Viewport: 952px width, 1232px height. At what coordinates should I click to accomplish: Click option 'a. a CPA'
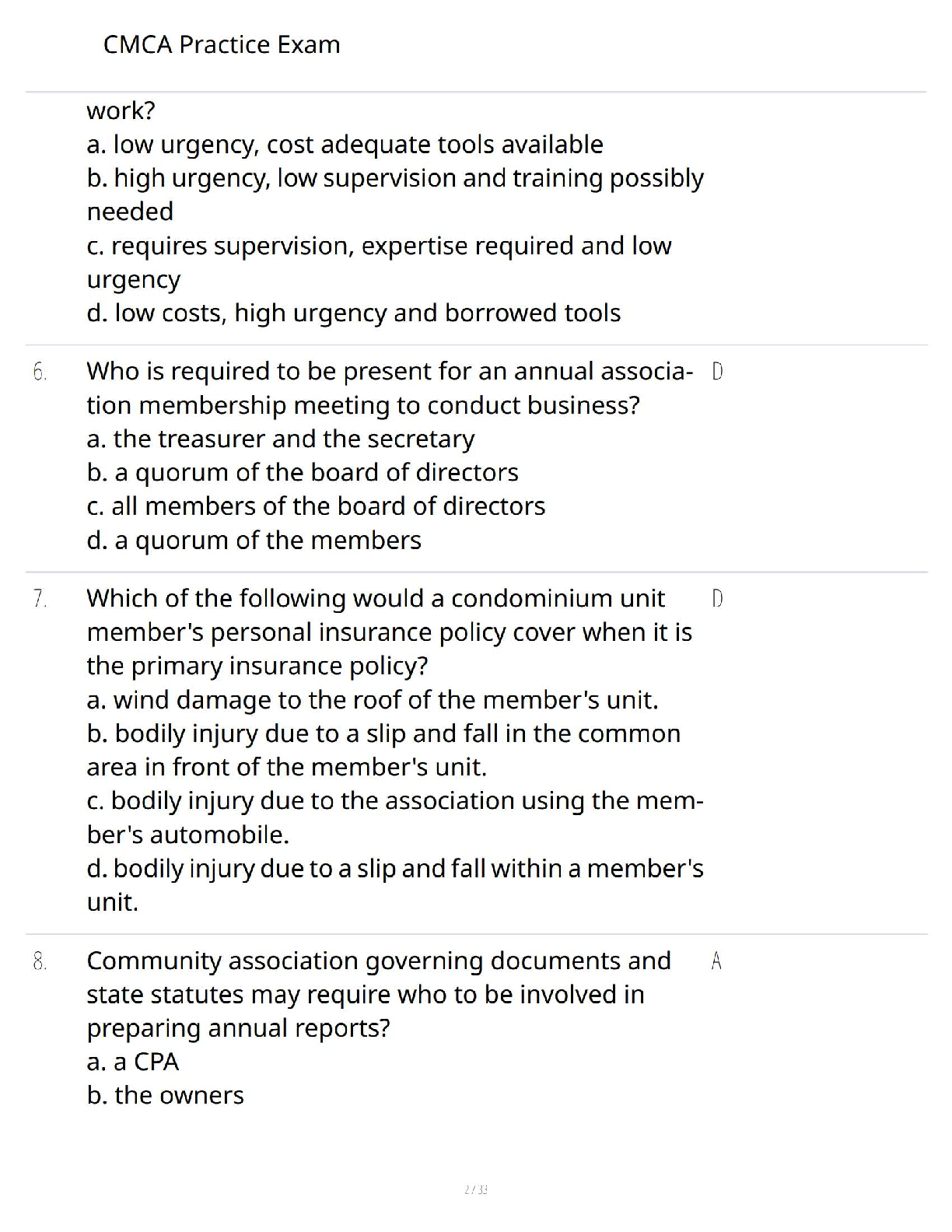[133, 1062]
